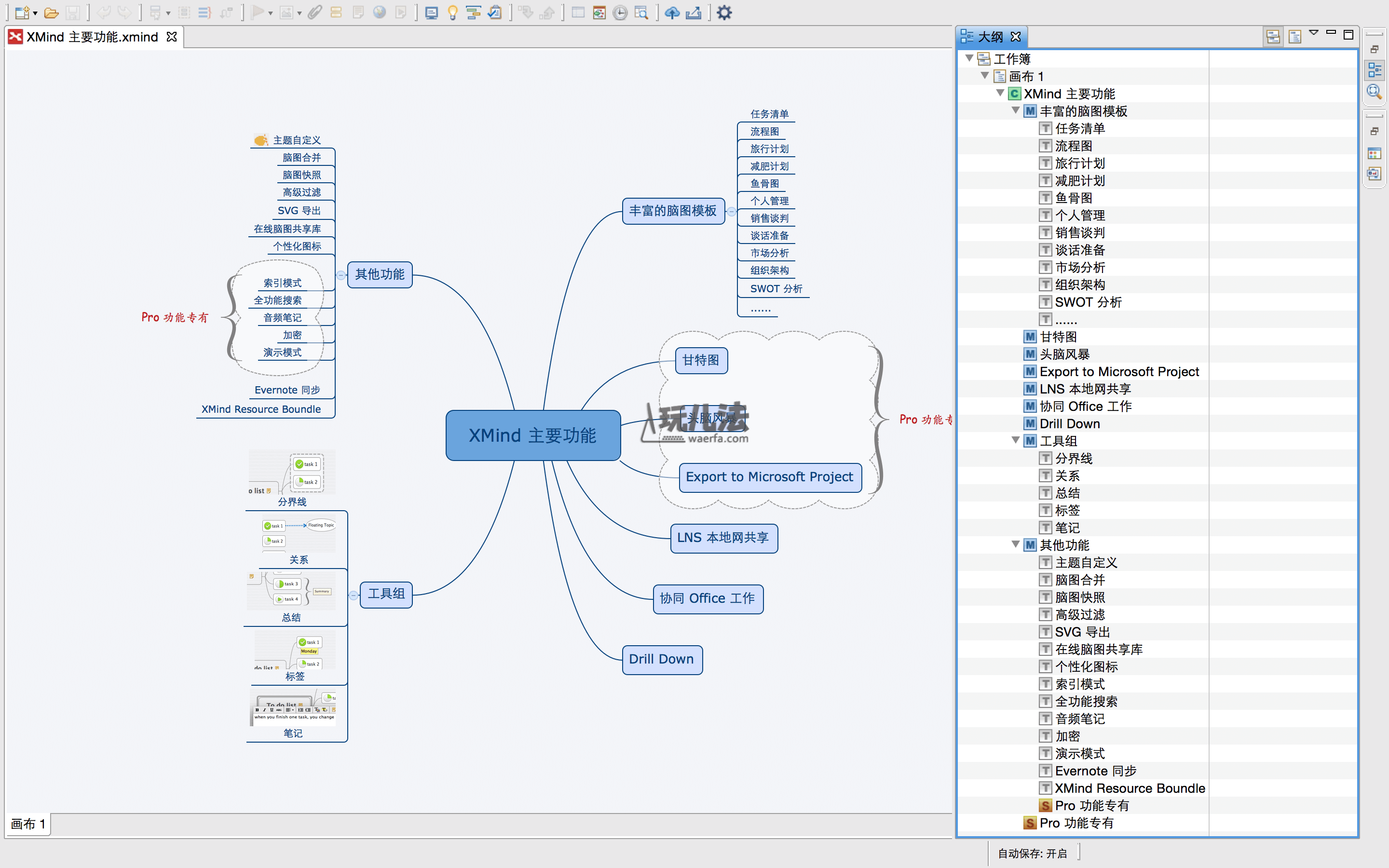
Task: Open the Insert Image dropdown arrow
Action: pyautogui.click(x=300, y=13)
